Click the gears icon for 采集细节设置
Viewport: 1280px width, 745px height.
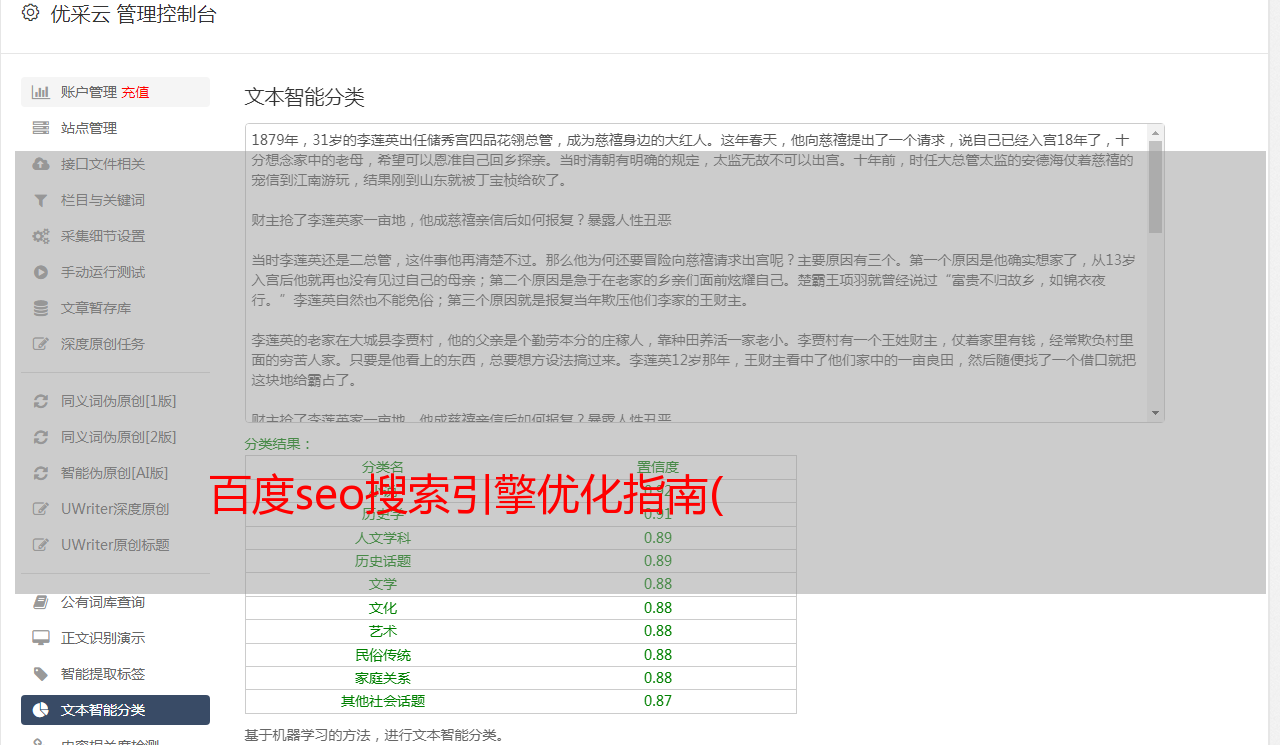pos(41,236)
